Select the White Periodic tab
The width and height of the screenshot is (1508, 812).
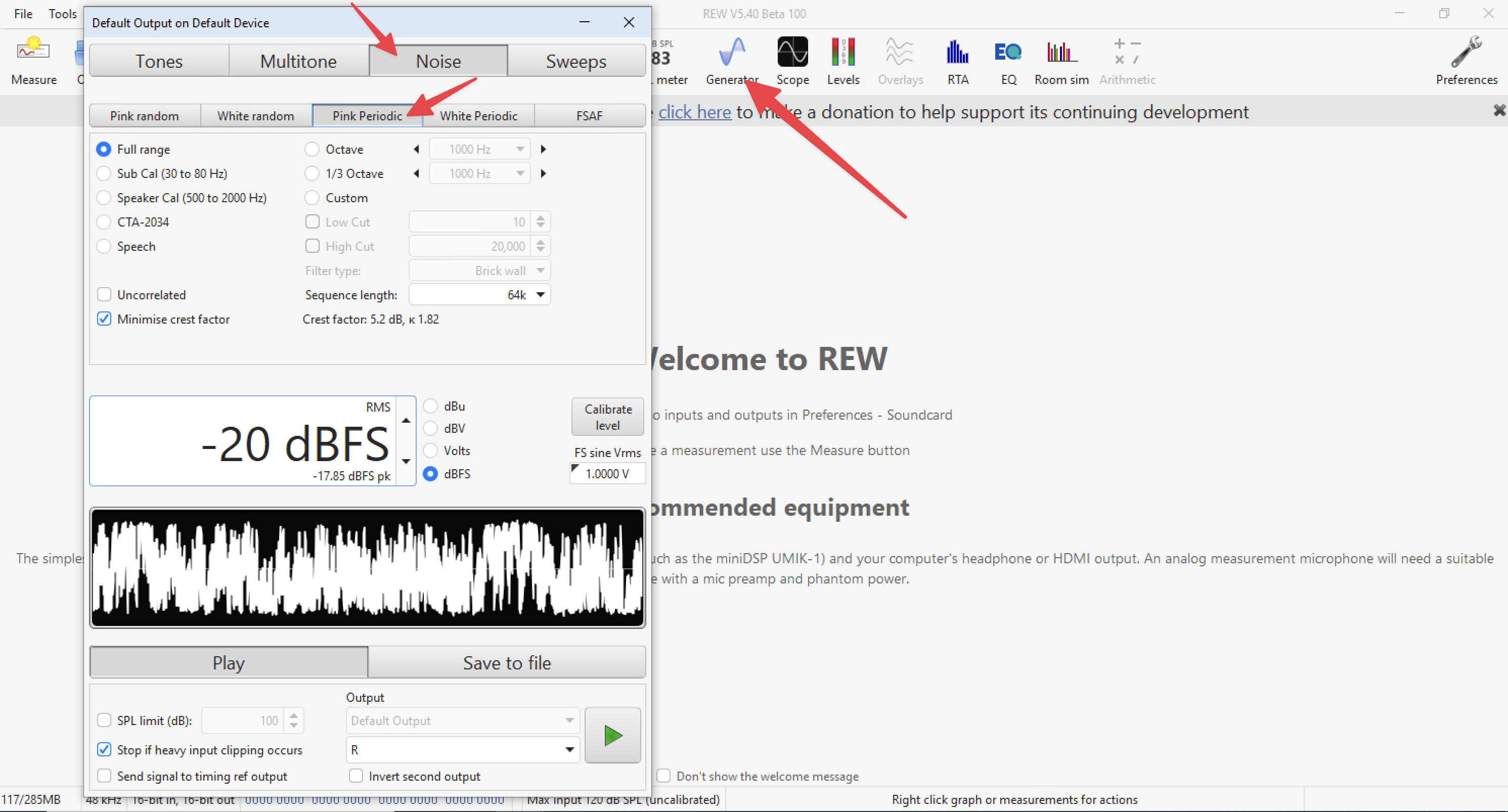click(478, 115)
